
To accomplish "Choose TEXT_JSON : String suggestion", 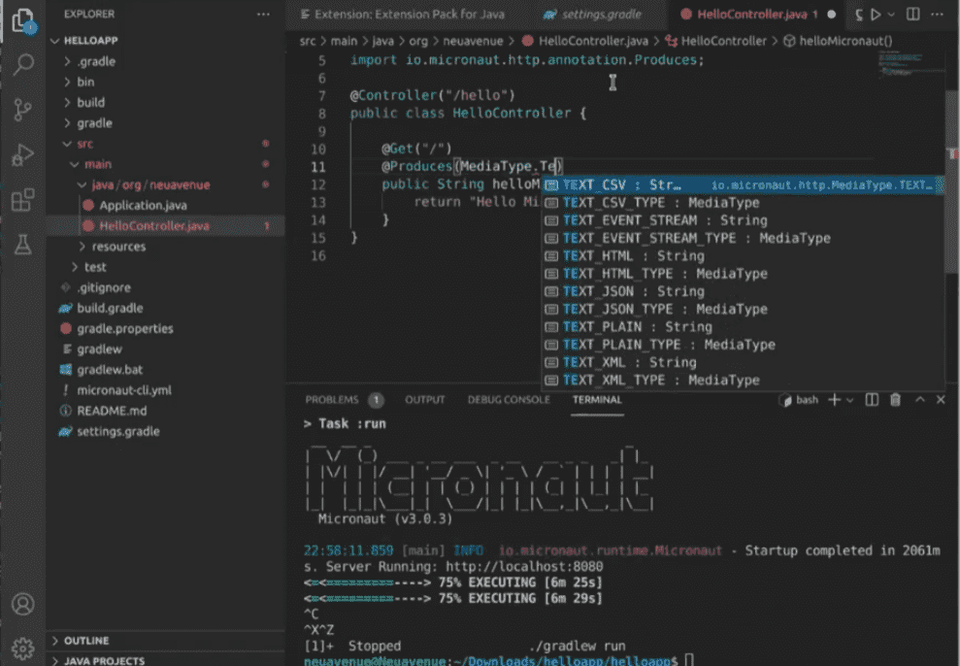I will click(743, 291).
